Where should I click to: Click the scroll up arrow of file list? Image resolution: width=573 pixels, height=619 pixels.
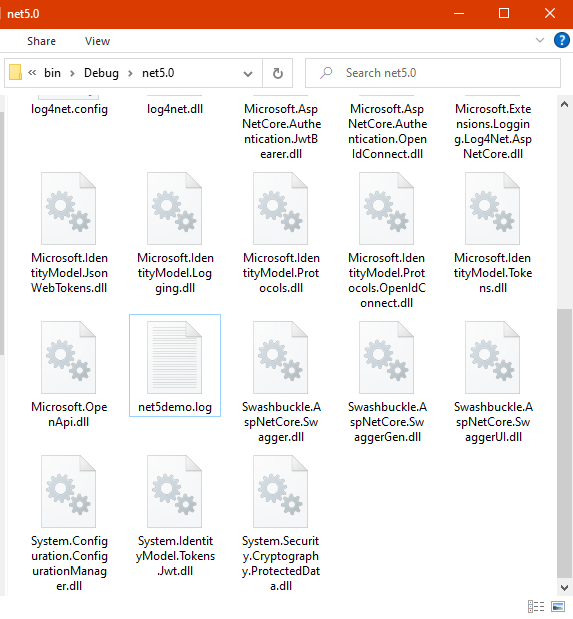point(564,105)
